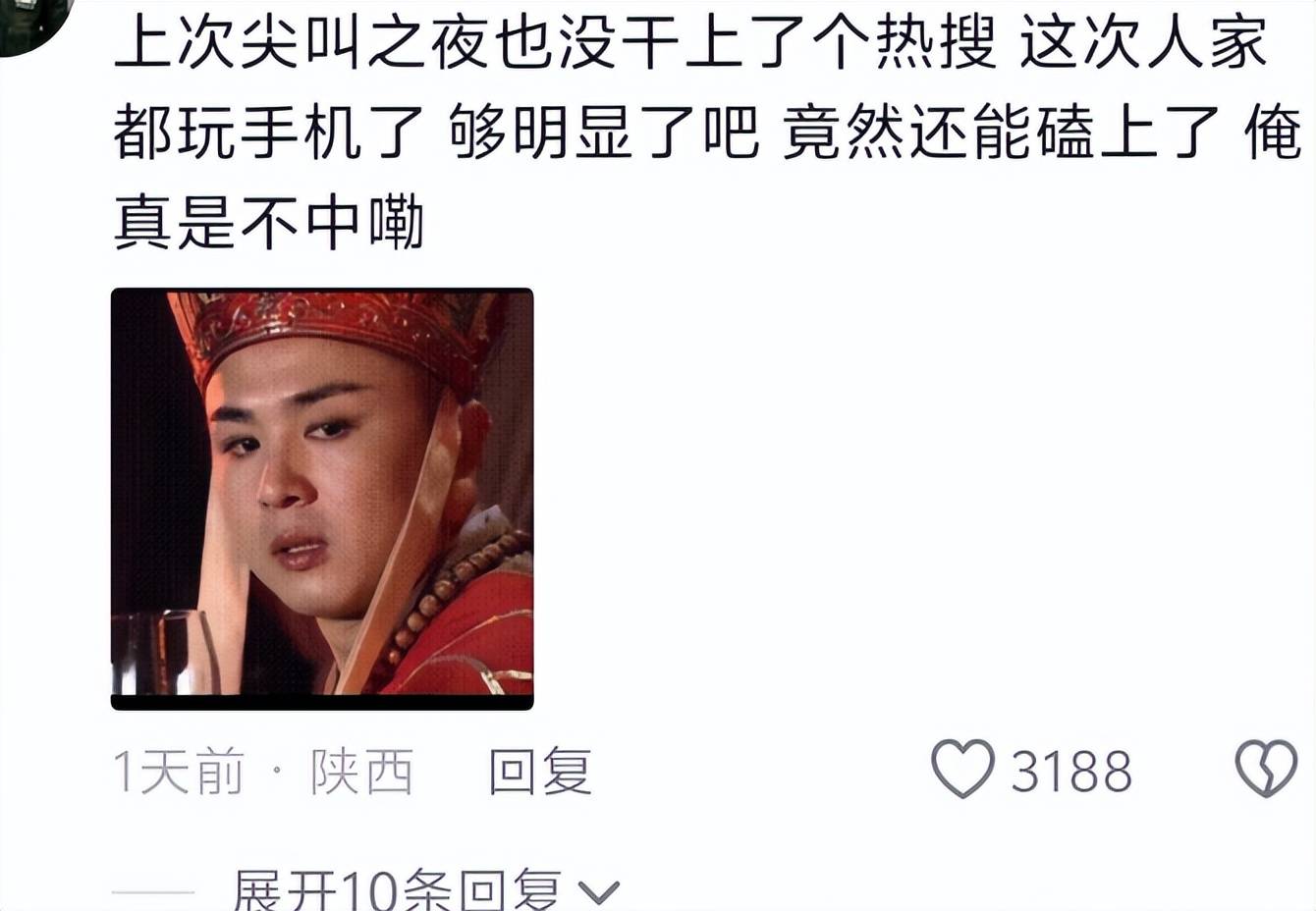Click the text 够明显了吧 in the comment

click(x=604, y=133)
